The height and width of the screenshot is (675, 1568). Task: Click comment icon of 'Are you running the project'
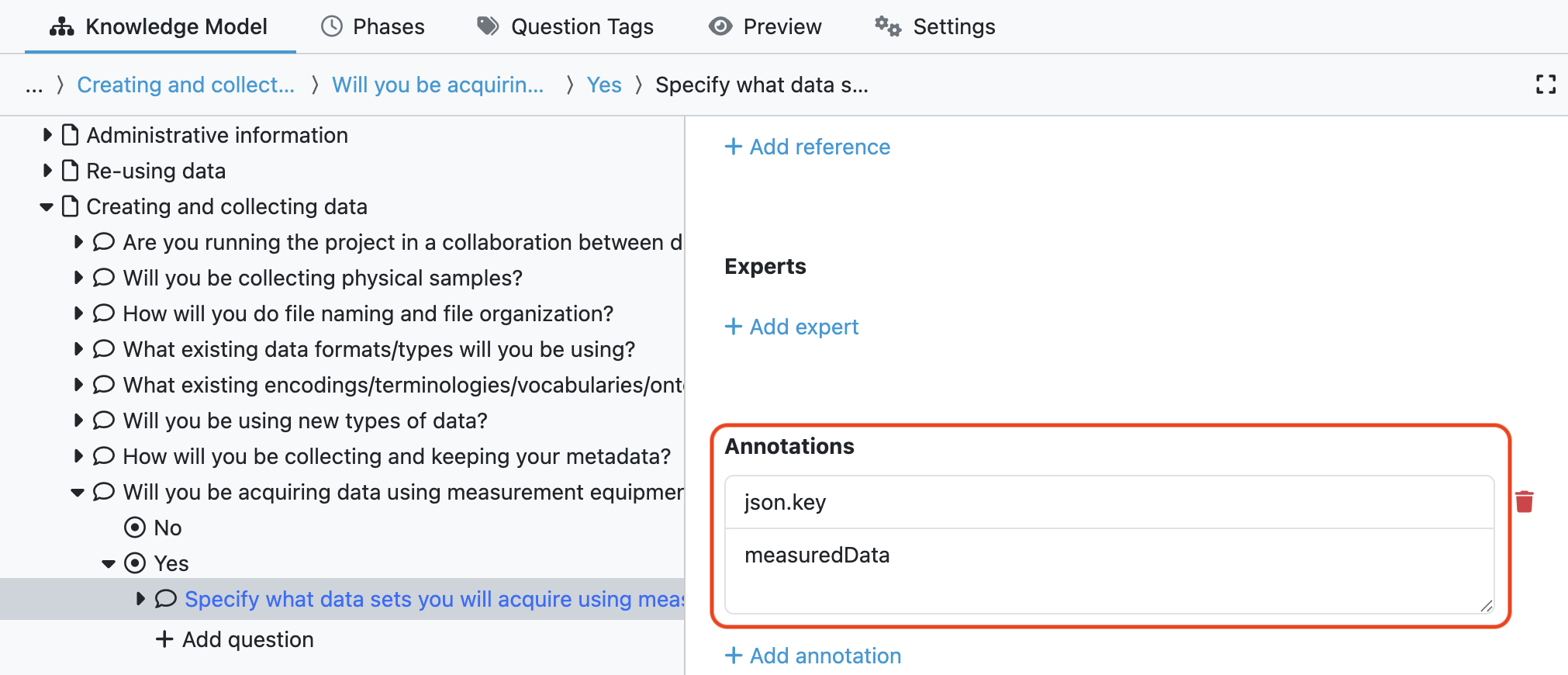[x=104, y=242]
